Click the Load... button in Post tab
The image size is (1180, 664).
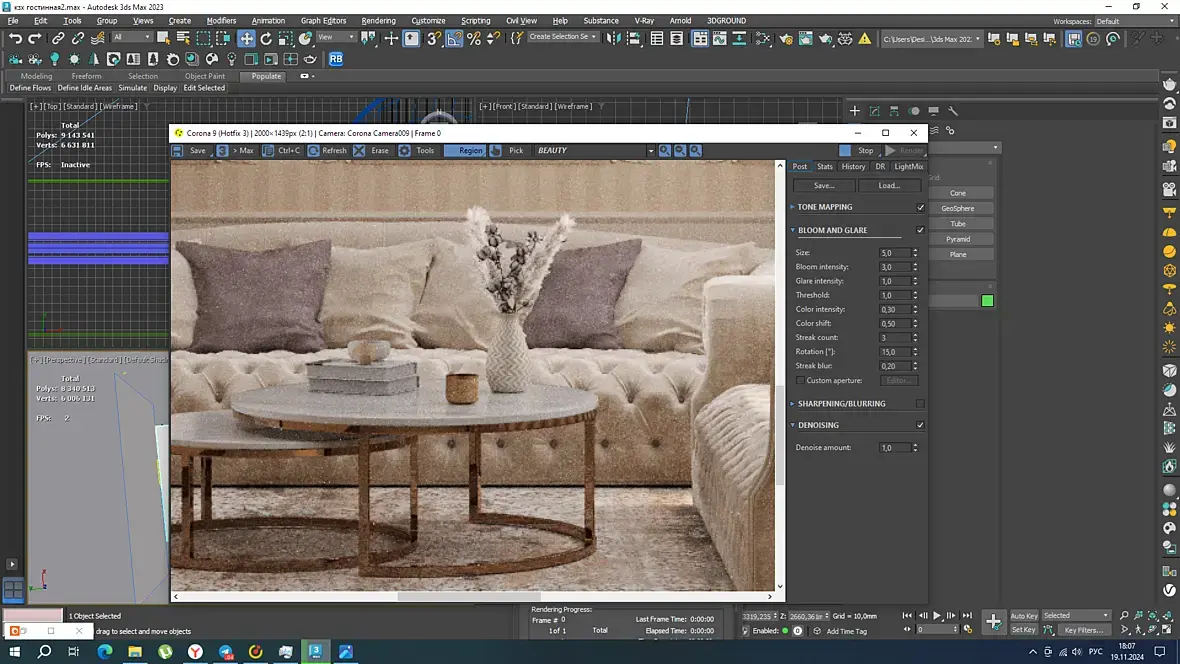click(889, 186)
